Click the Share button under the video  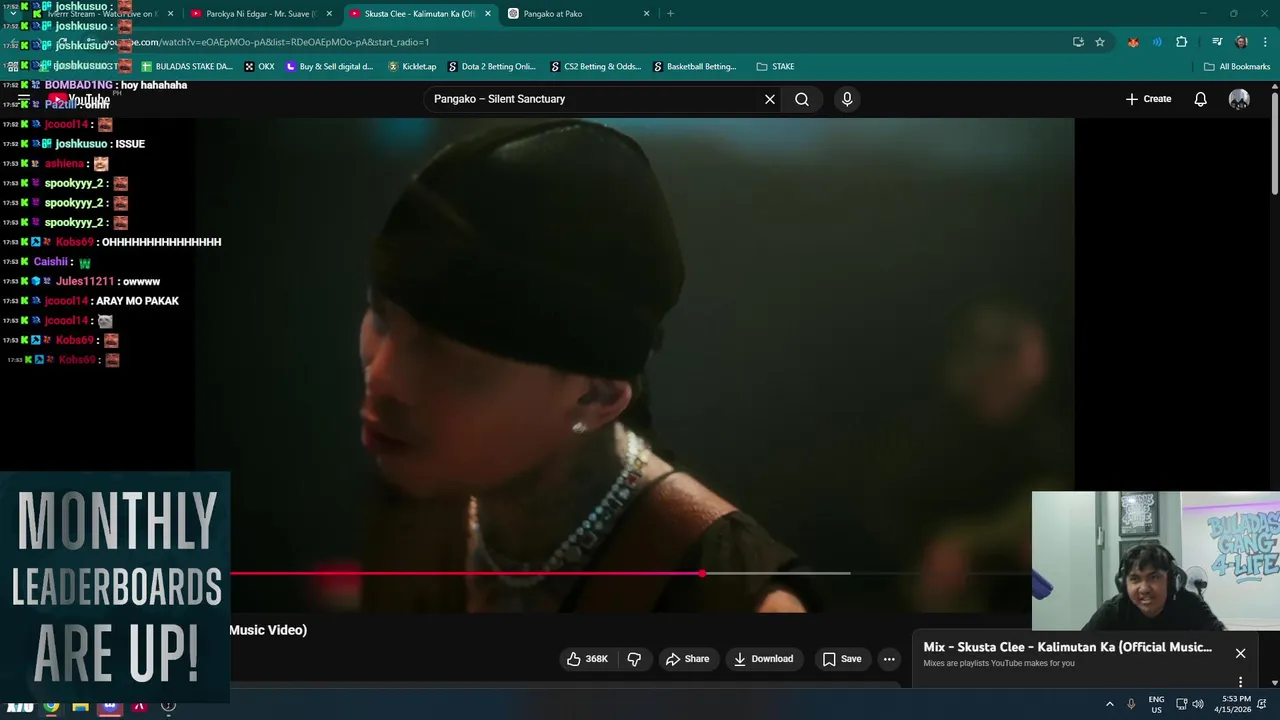pyautogui.click(x=688, y=659)
